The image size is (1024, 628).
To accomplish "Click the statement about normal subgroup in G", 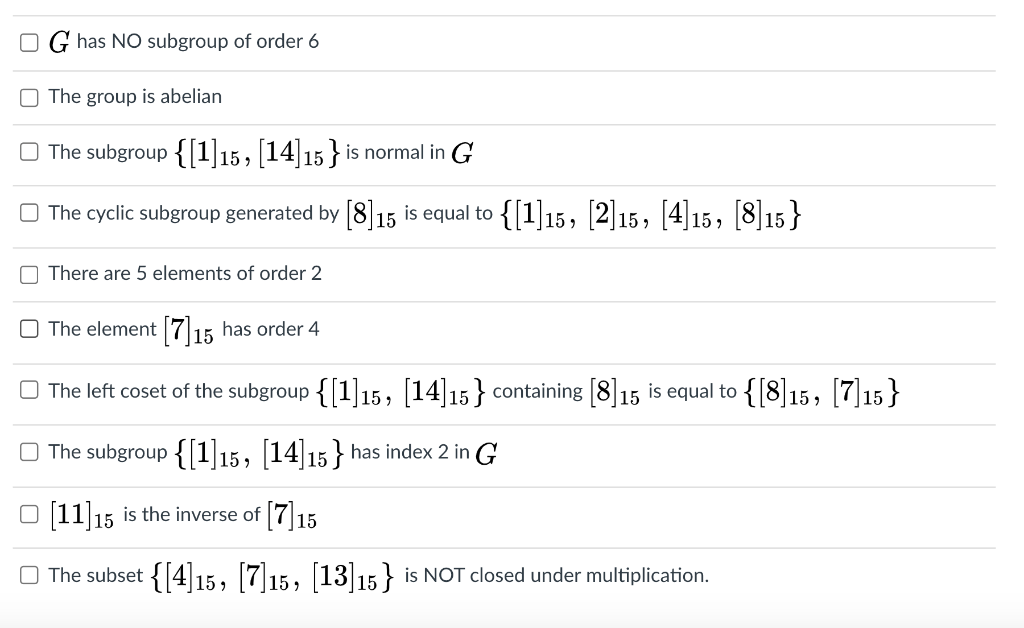I will [x=260, y=152].
